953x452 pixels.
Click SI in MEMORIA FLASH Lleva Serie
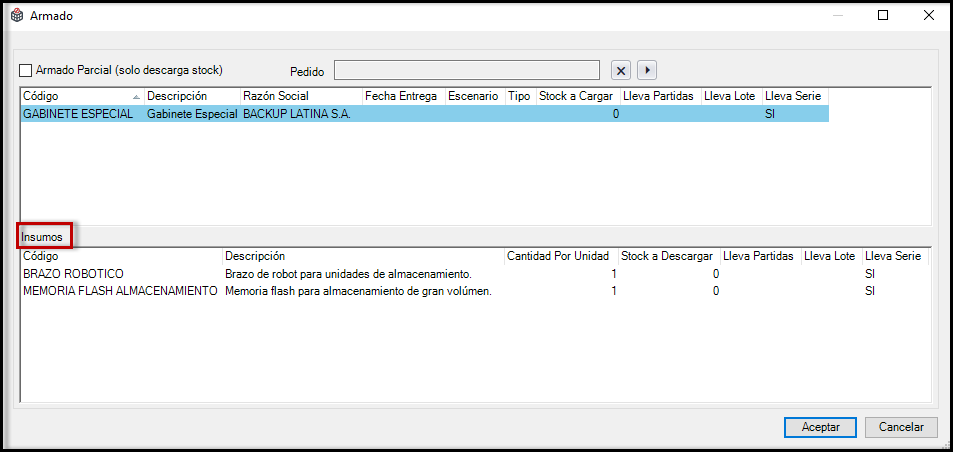tap(870, 291)
